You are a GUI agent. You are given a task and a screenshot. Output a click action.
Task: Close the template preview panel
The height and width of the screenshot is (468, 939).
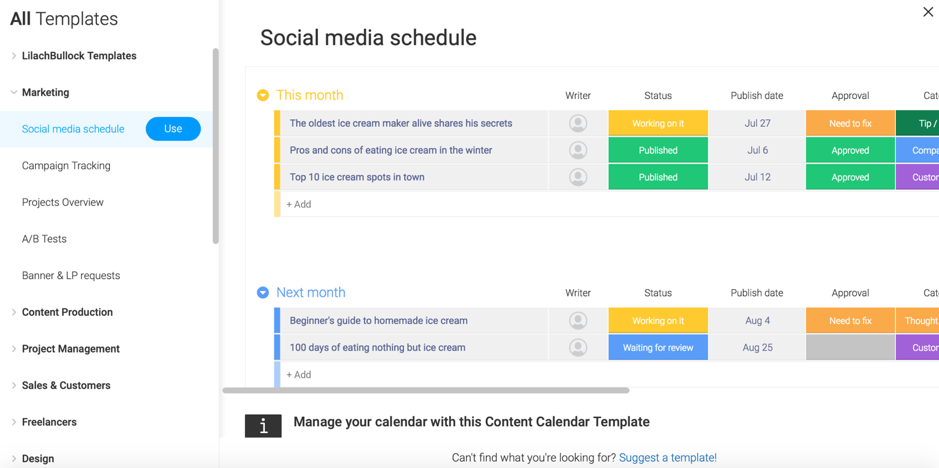pyautogui.click(x=927, y=12)
